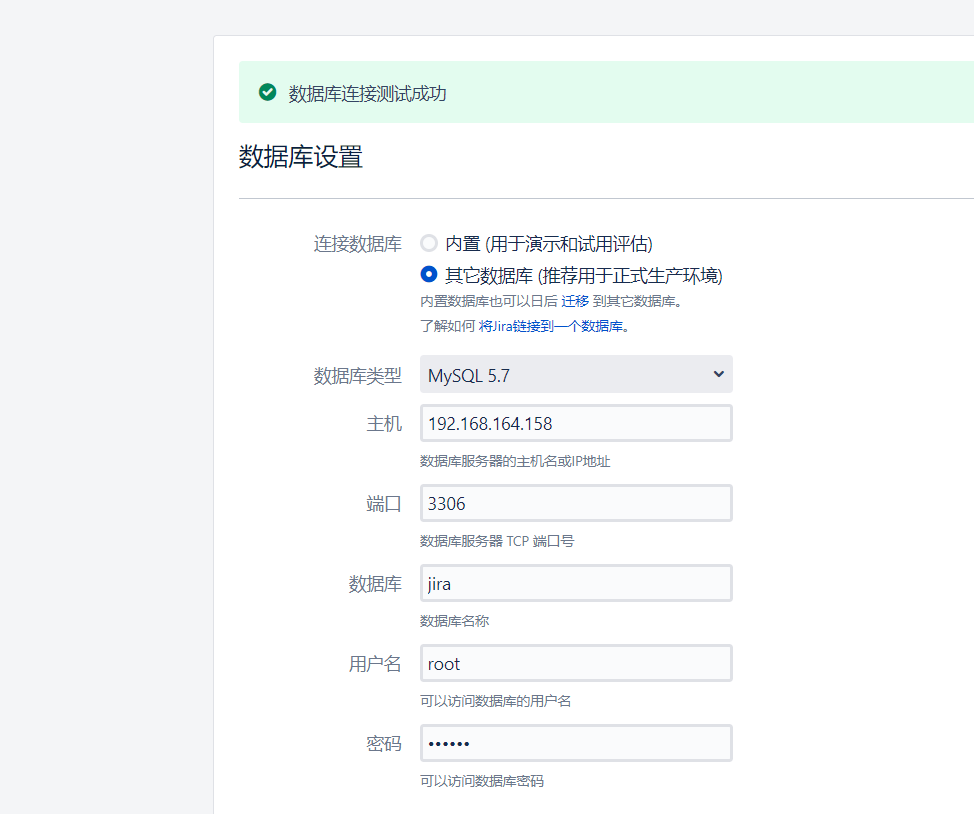Select the 内置 (built-in) database radio button
Image resolution: width=974 pixels, height=814 pixels.
click(429, 243)
